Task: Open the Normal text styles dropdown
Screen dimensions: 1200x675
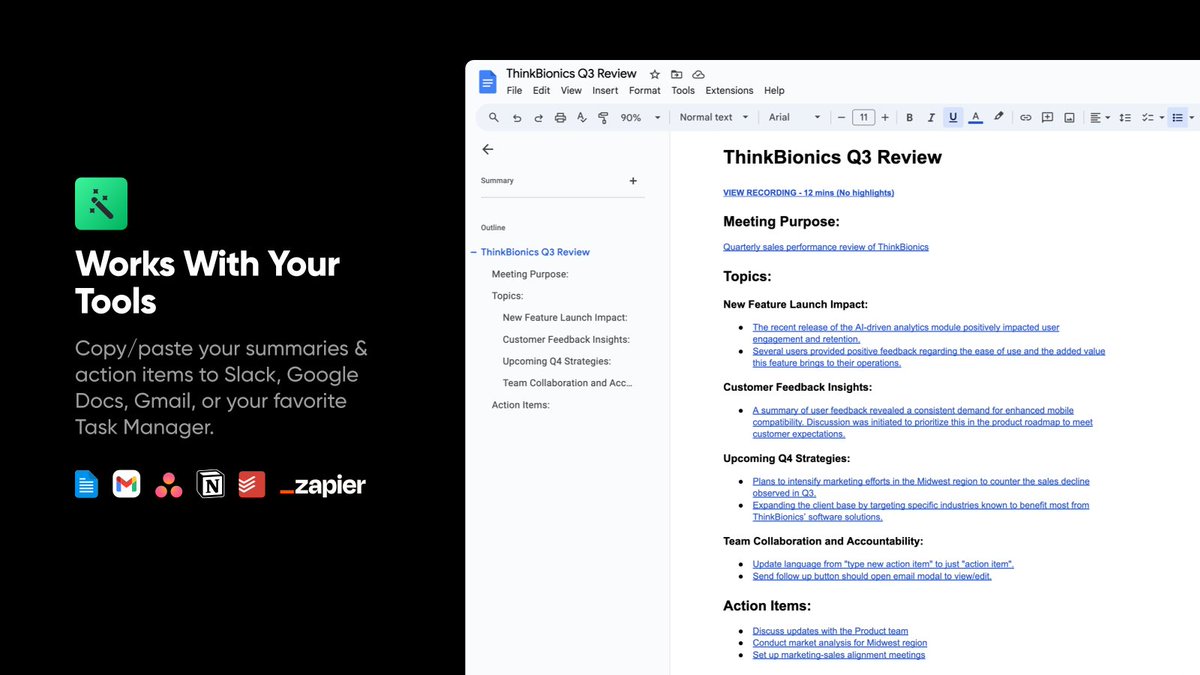Action: tap(713, 117)
